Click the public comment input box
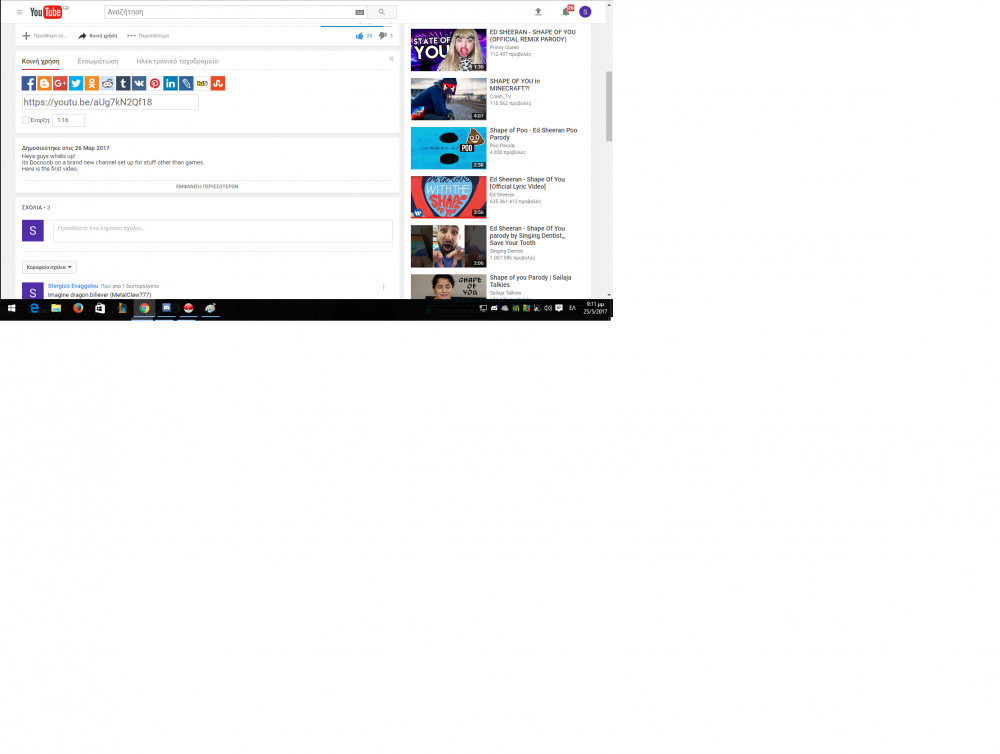1000x754 pixels. (222, 230)
